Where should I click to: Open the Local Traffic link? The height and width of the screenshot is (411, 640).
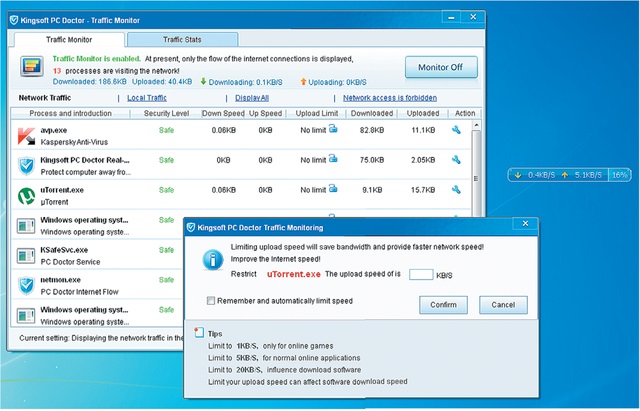point(147,98)
